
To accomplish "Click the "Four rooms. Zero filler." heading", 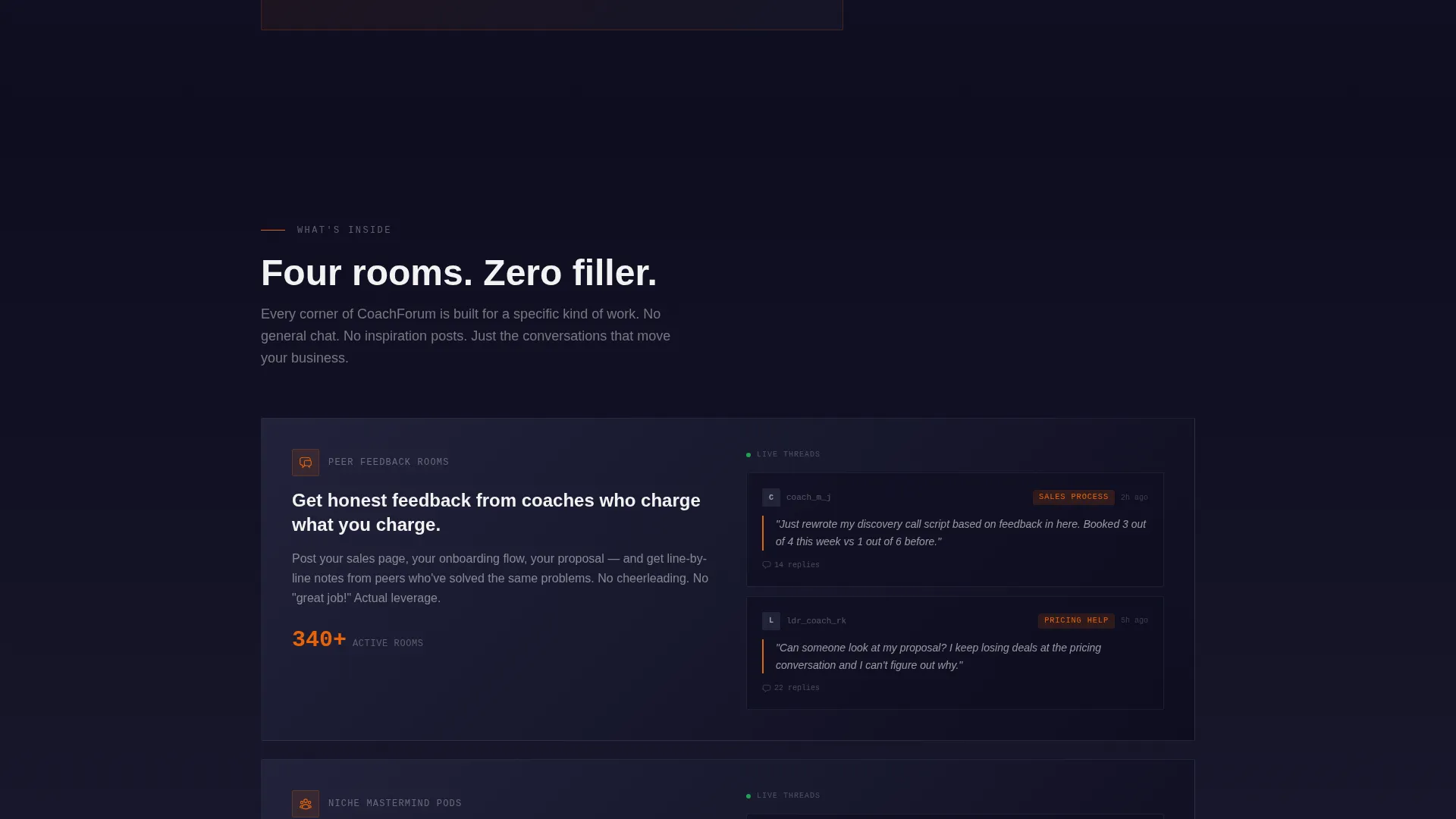I will click(459, 273).
